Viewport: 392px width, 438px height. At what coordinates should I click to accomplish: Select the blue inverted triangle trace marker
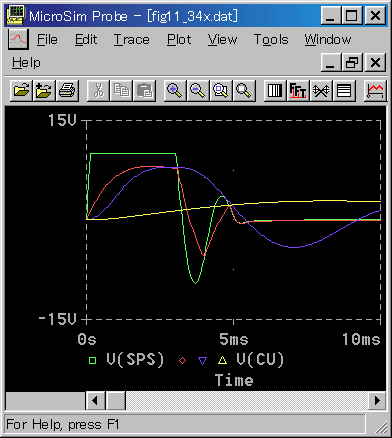pyautogui.click(x=203, y=360)
